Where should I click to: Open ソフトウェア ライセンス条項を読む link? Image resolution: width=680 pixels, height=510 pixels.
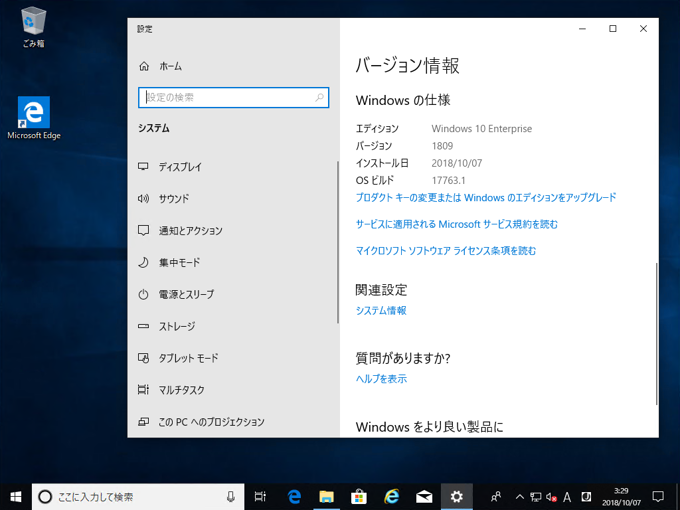[x=446, y=251]
